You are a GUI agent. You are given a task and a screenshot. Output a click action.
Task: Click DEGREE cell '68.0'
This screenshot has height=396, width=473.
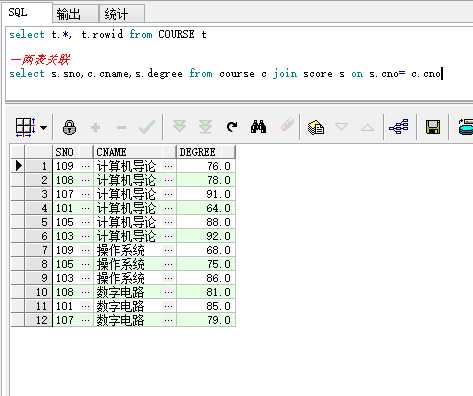(x=206, y=250)
